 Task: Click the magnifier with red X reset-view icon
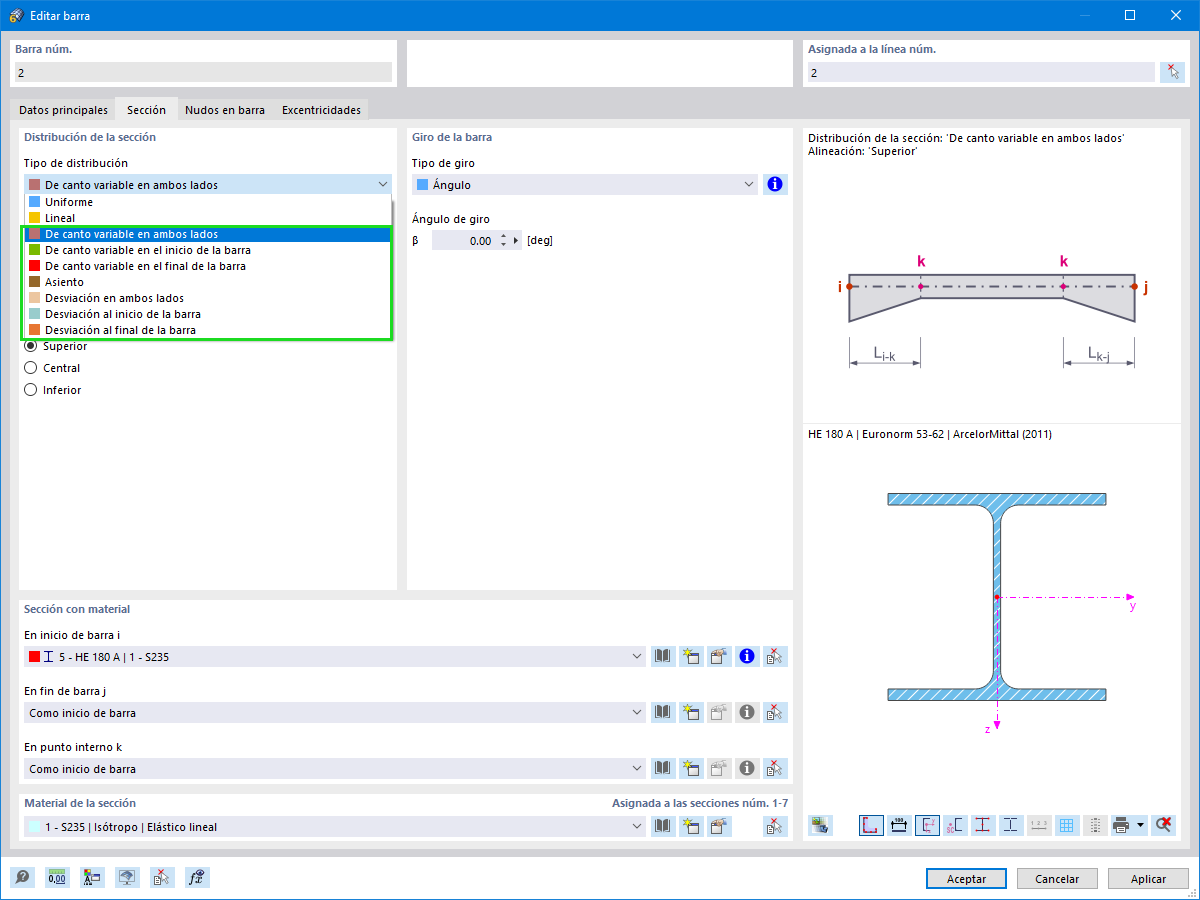tap(1162, 826)
